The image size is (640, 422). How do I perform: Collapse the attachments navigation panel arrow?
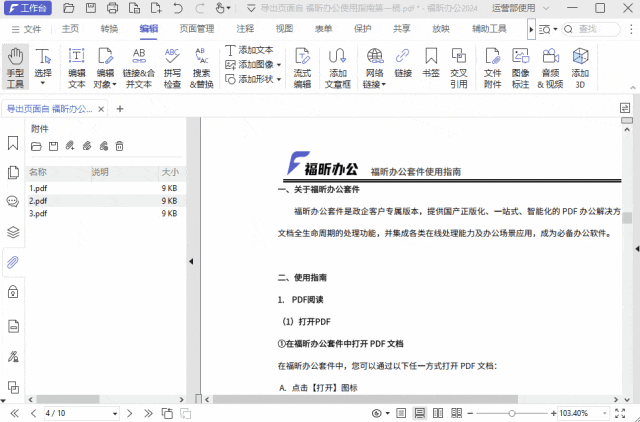[191, 262]
